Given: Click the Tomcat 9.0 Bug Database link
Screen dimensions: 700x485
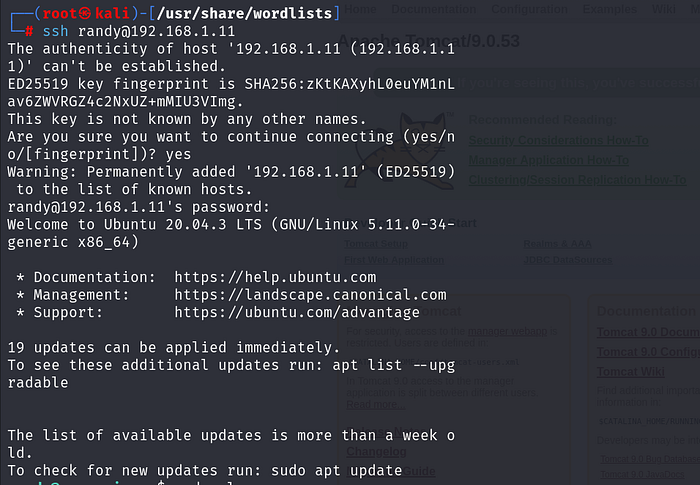Looking at the screenshot, I should pyautogui.click(x=648, y=459).
